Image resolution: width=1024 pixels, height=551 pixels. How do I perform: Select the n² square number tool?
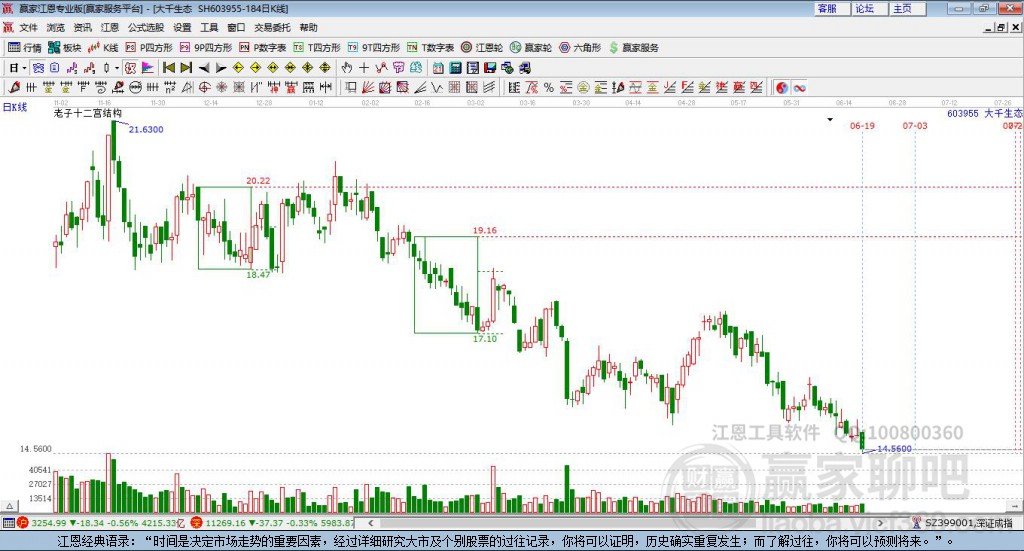170,87
